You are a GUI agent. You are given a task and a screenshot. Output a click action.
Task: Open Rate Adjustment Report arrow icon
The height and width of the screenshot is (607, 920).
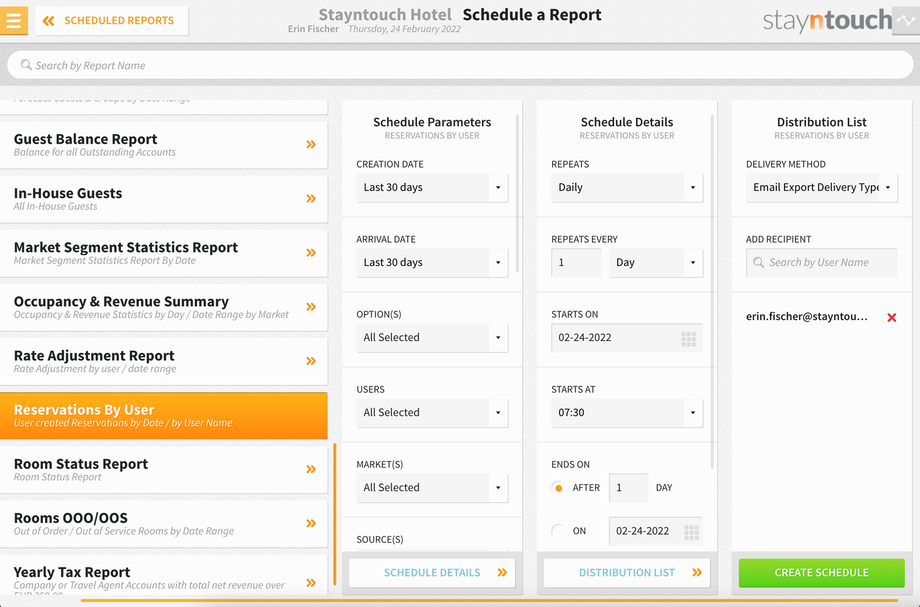point(311,361)
